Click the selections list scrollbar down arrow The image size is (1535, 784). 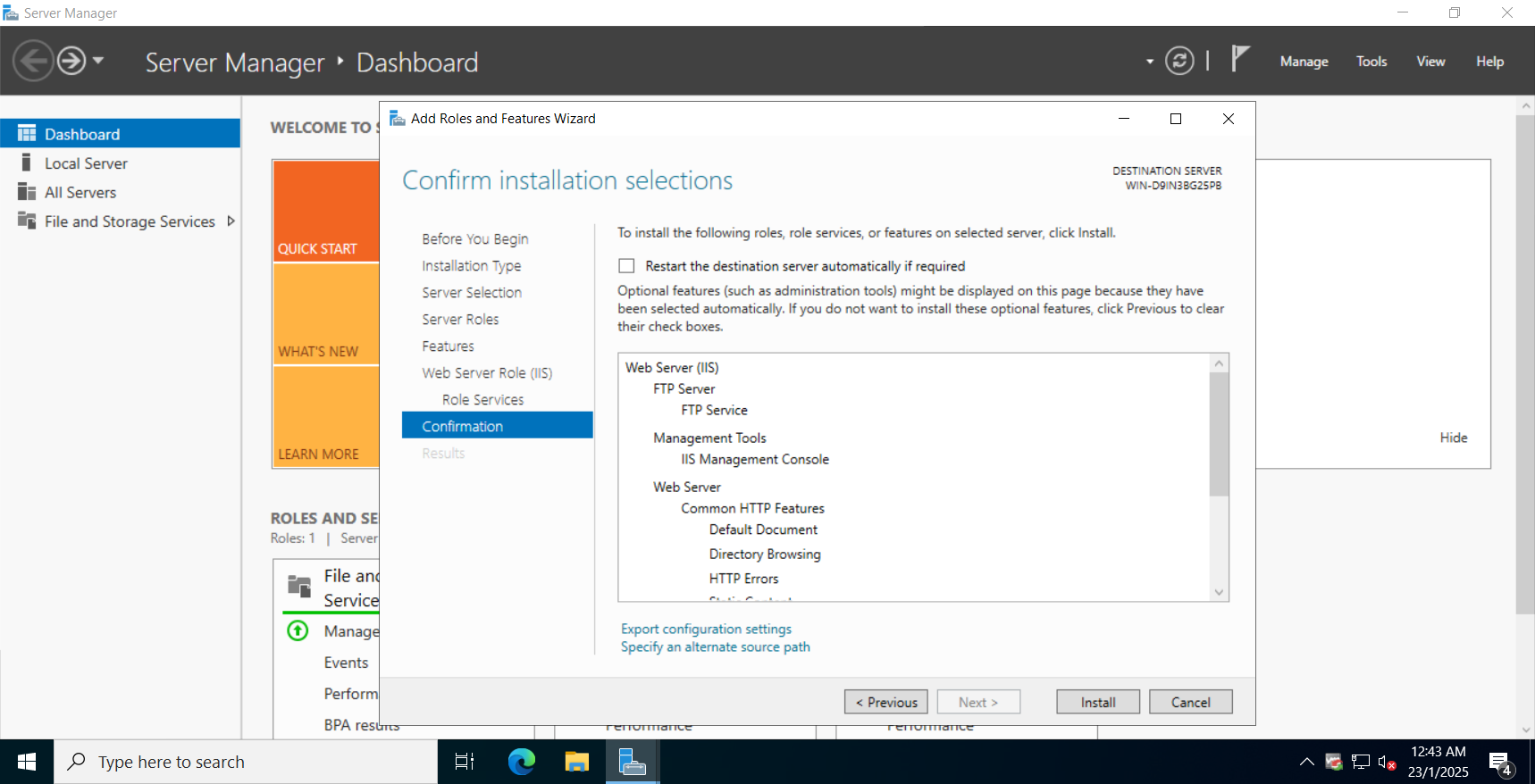[1220, 592]
